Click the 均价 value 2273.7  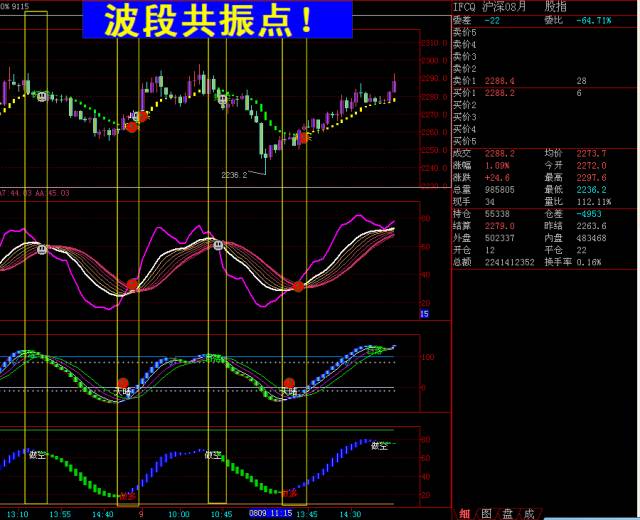click(x=591, y=153)
